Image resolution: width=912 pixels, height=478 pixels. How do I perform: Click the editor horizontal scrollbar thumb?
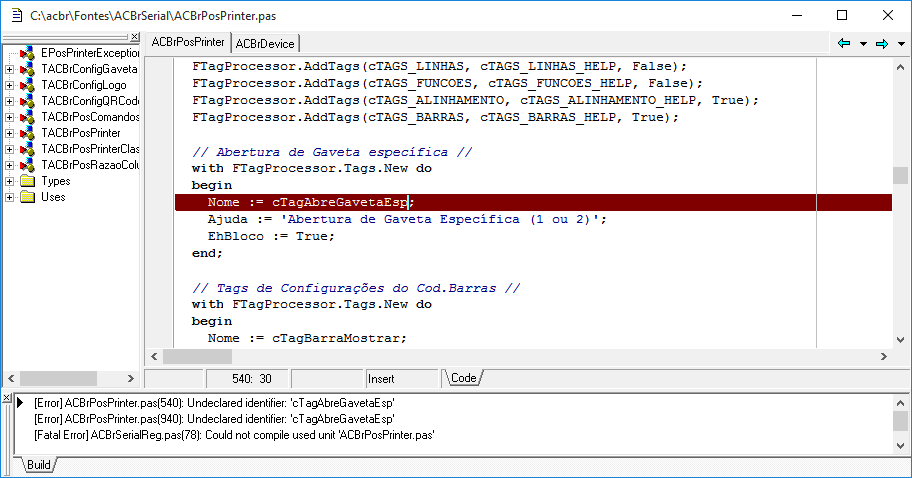(197, 356)
